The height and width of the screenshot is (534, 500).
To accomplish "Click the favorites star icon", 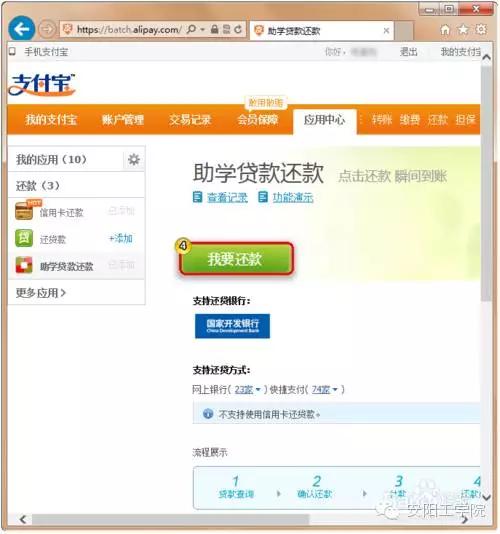I will click(x=463, y=30).
